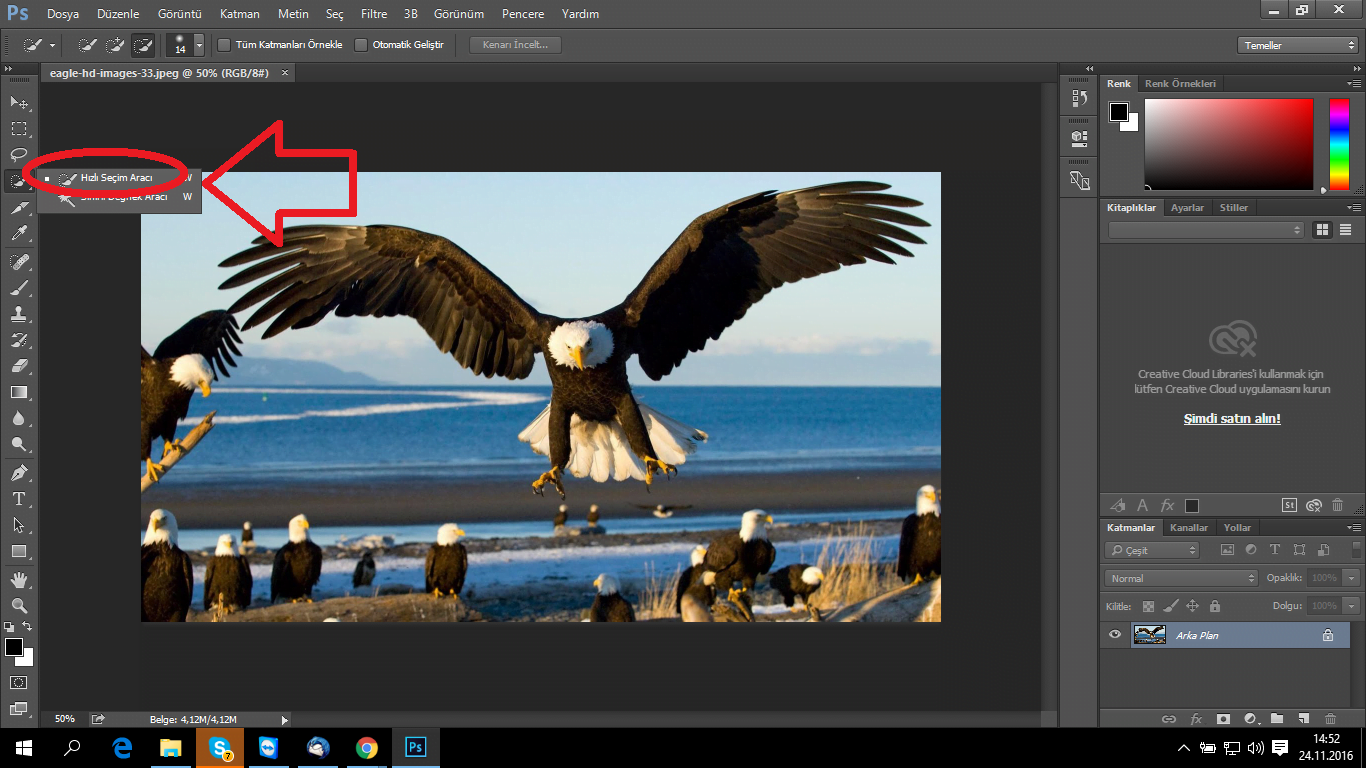The image size is (1366, 768).
Task: Select the Lasso tool in toolbar
Action: (19, 154)
